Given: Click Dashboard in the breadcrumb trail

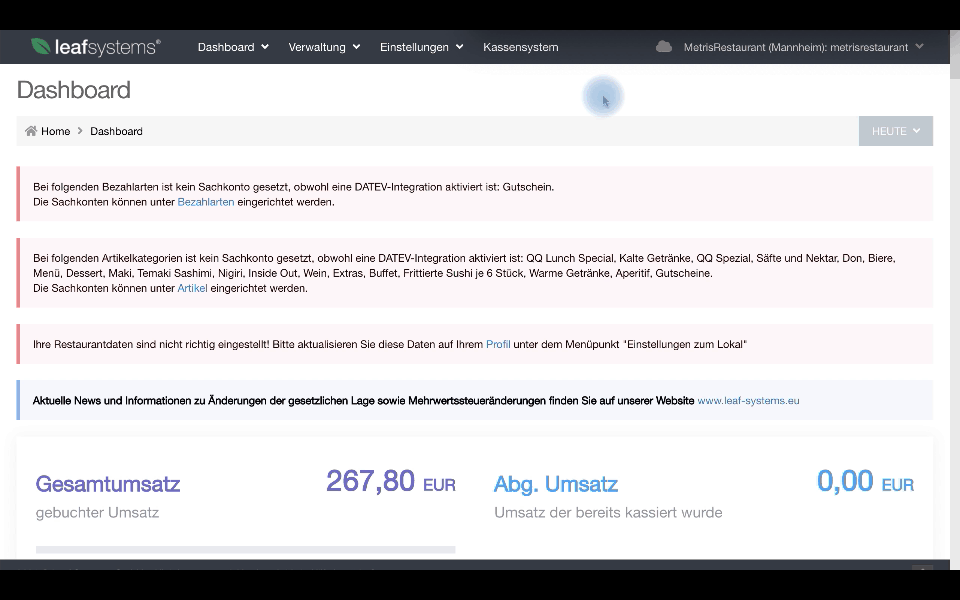Looking at the screenshot, I should (x=116, y=131).
